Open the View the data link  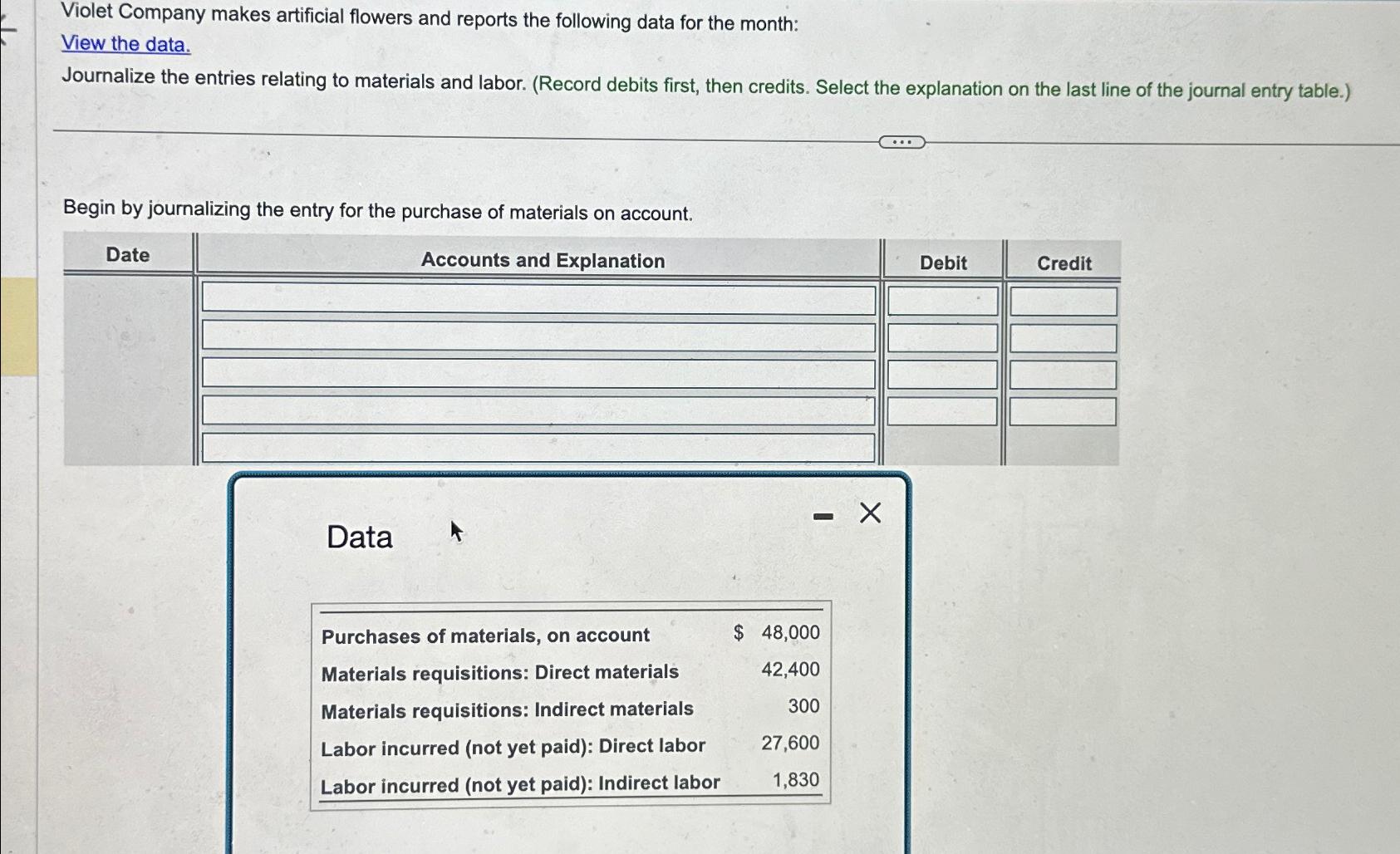pyautogui.click(x=126, y=44)
